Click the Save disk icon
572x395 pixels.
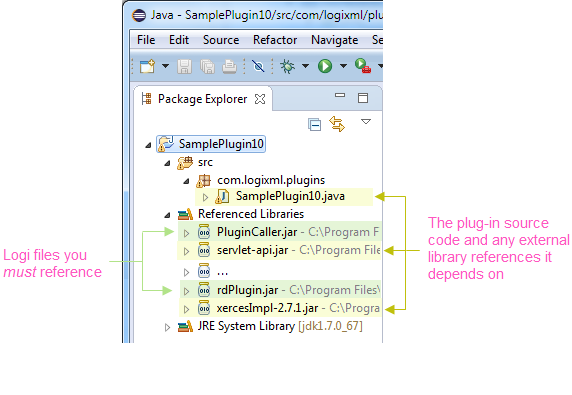(185, 66)
